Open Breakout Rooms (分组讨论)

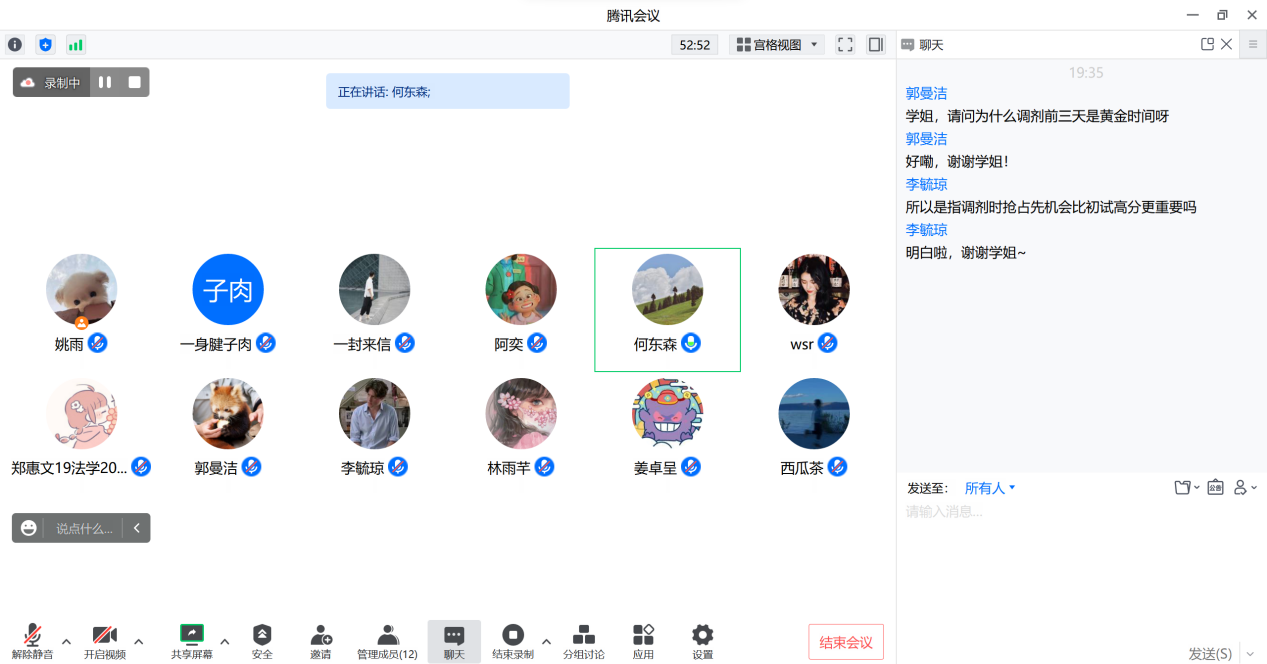click(583, 641)
